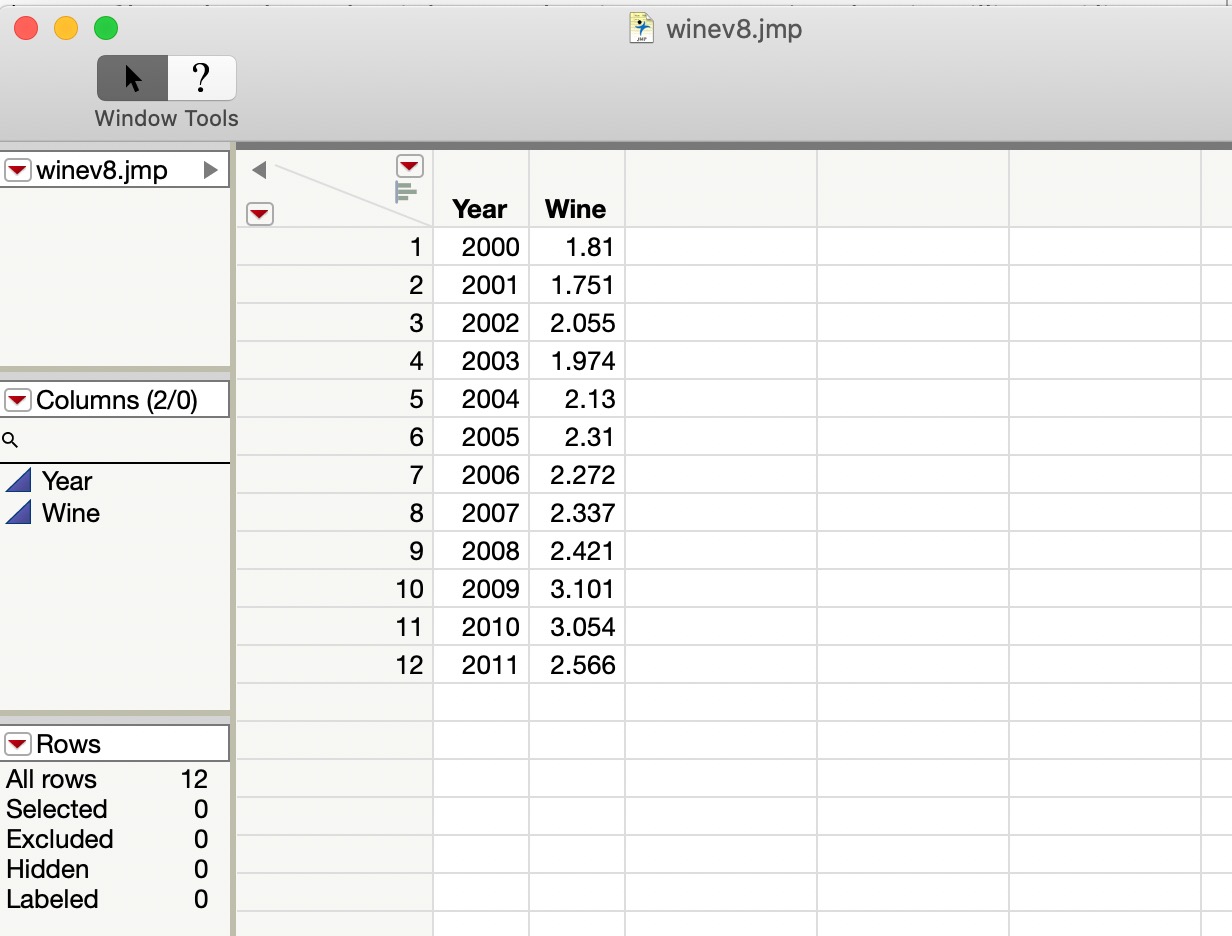1232x936 pixels.
Task: Open the row-area red triangle menu
Action: [260, 213]
